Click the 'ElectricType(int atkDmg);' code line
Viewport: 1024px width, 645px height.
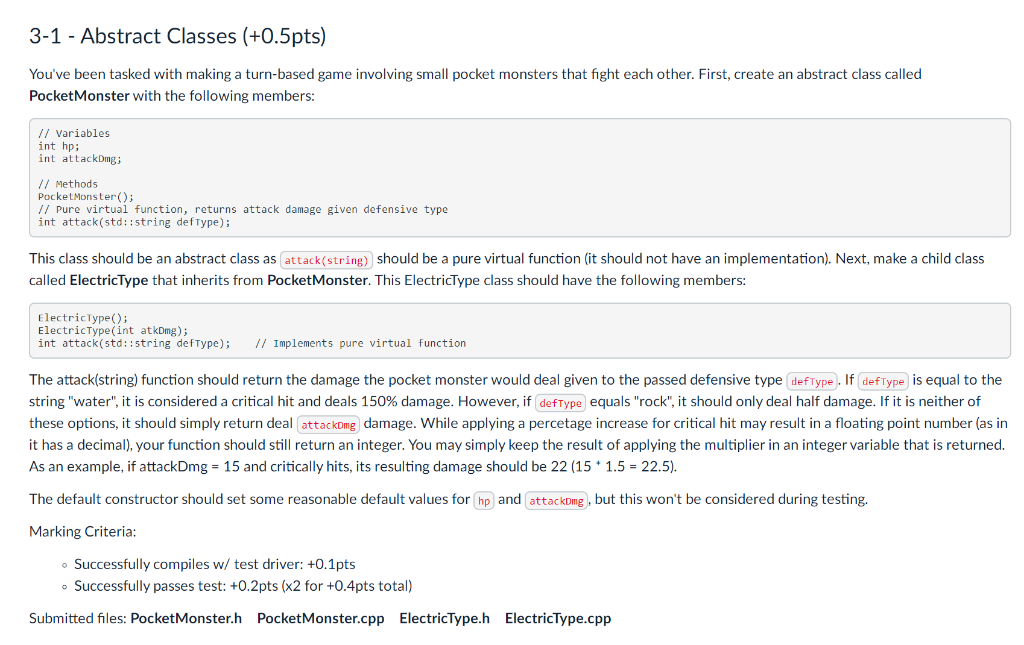pyautogui.click(x=113, y=330)
